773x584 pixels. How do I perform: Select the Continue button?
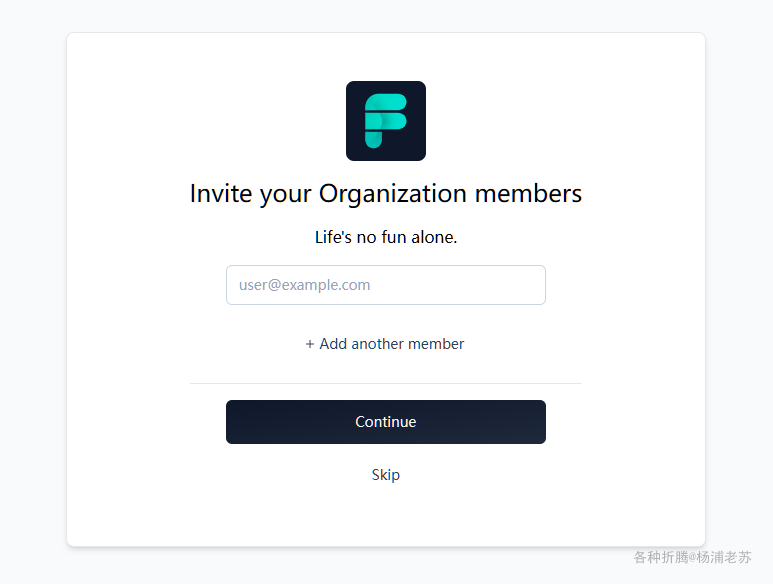tap(386, 422)
